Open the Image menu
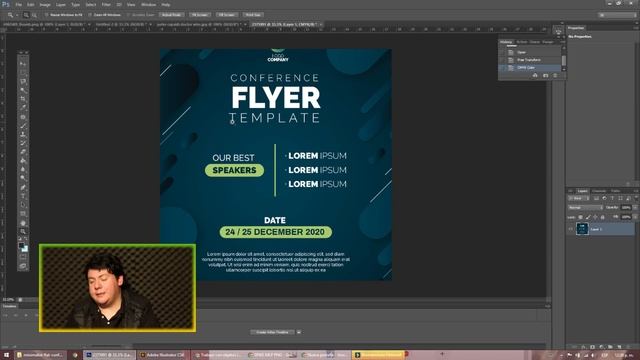The width and height of the screenshot is (640, 360). [x=45, y=4]
